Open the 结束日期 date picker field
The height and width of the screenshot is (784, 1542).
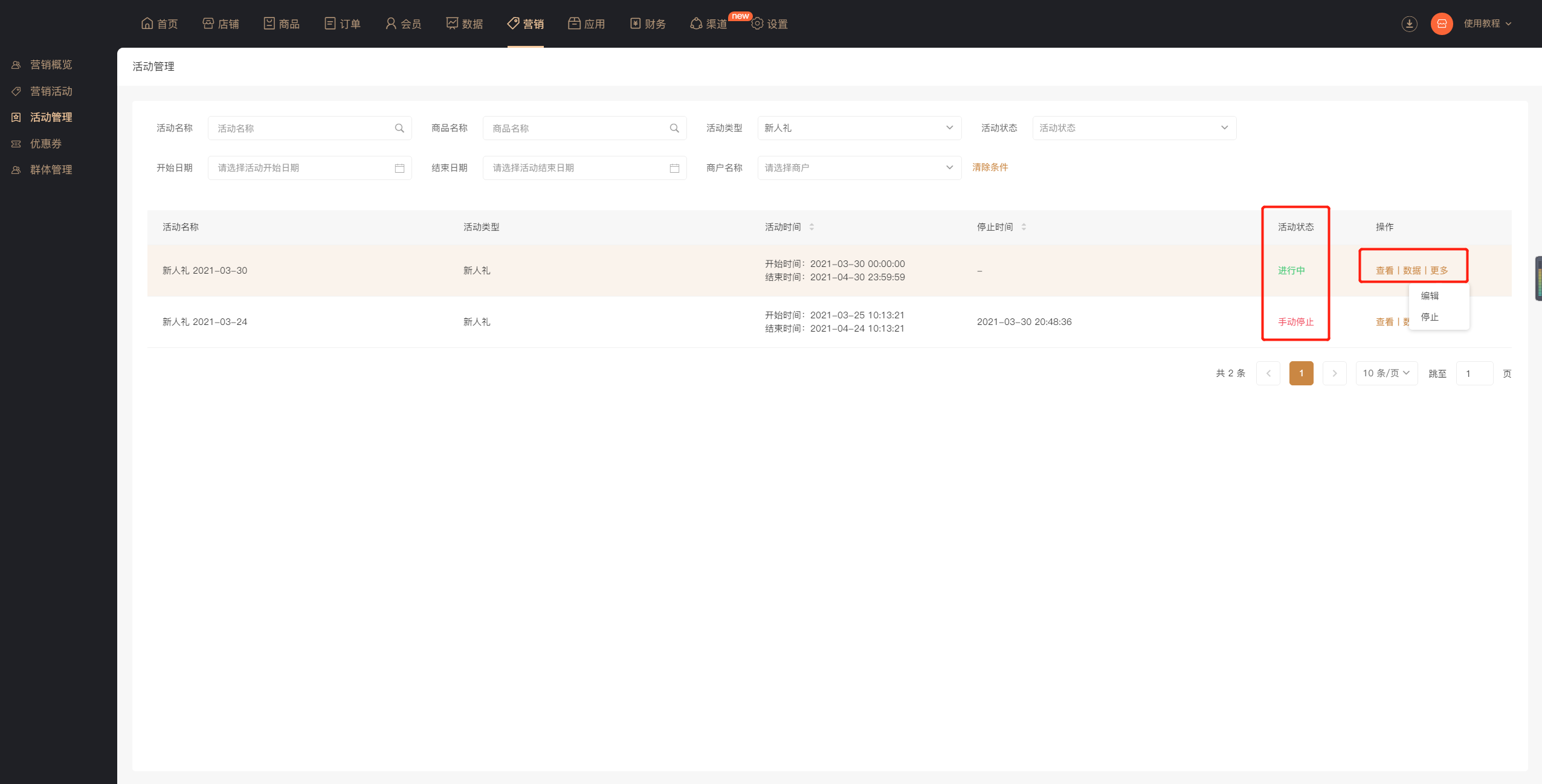(x=584, y=168)
